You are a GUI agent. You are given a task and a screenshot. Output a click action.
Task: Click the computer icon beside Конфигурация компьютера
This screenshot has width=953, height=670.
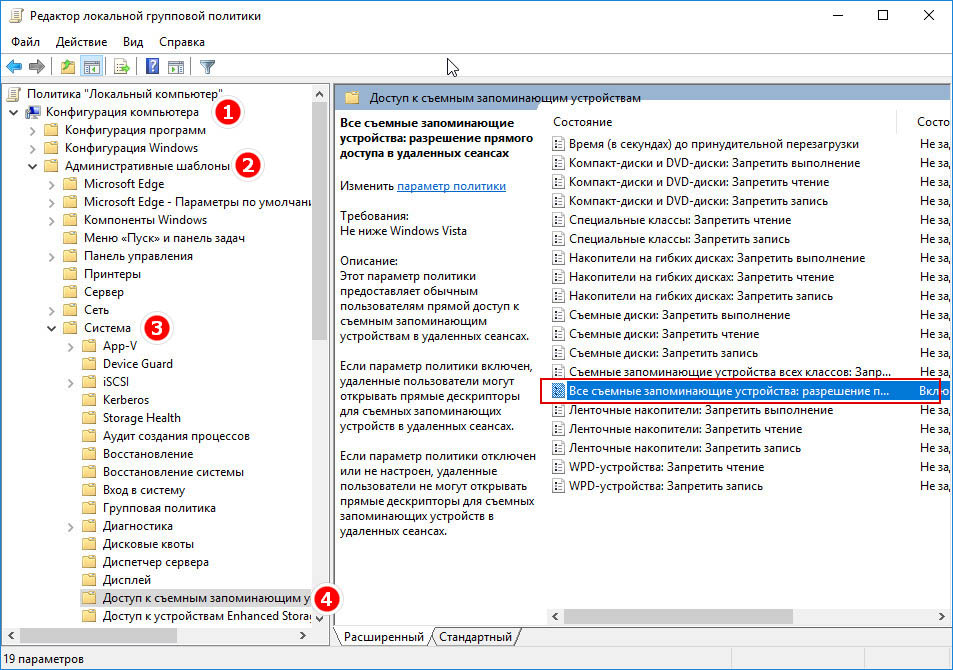tap(32, 112)
